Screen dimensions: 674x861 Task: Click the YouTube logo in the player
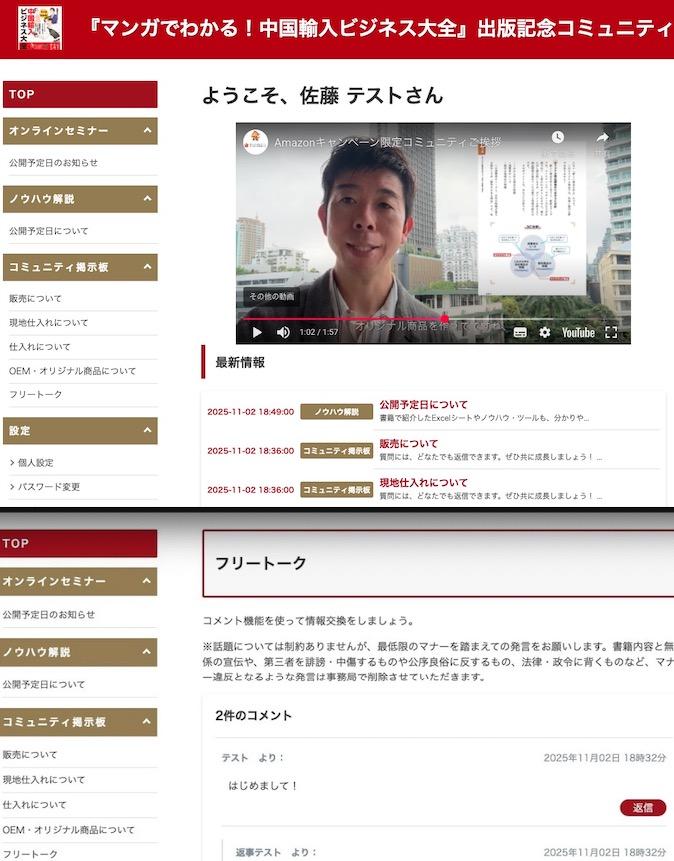coord(578,333)
